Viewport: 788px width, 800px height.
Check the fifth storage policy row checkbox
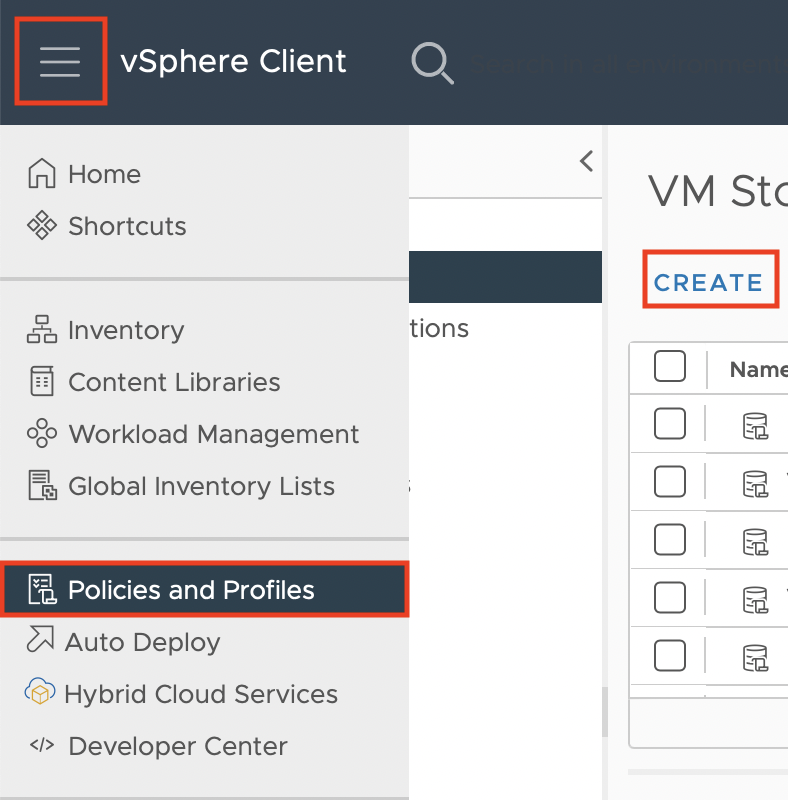pos(670,656)
